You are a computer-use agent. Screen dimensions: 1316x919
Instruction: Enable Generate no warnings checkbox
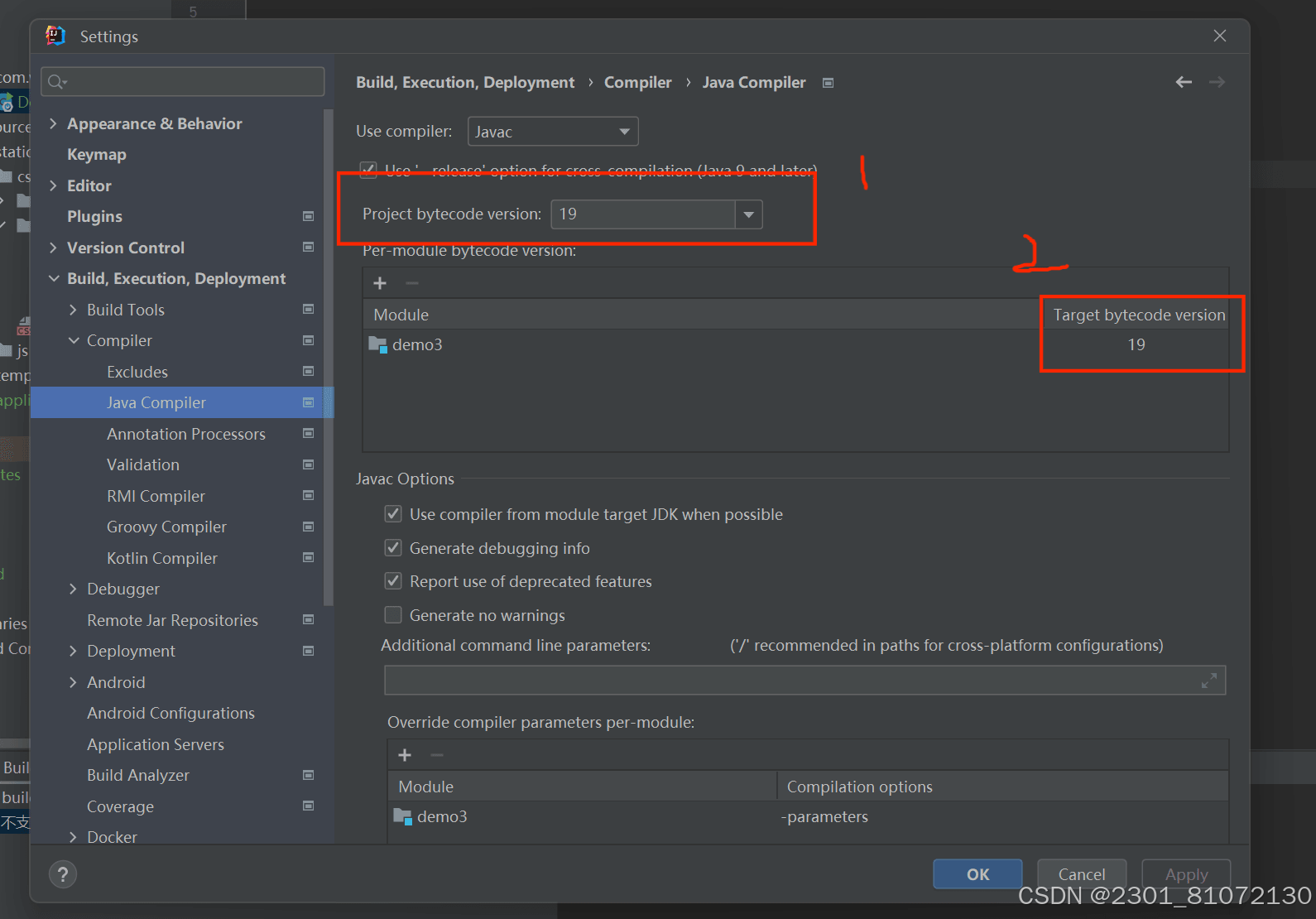[393, 615]
